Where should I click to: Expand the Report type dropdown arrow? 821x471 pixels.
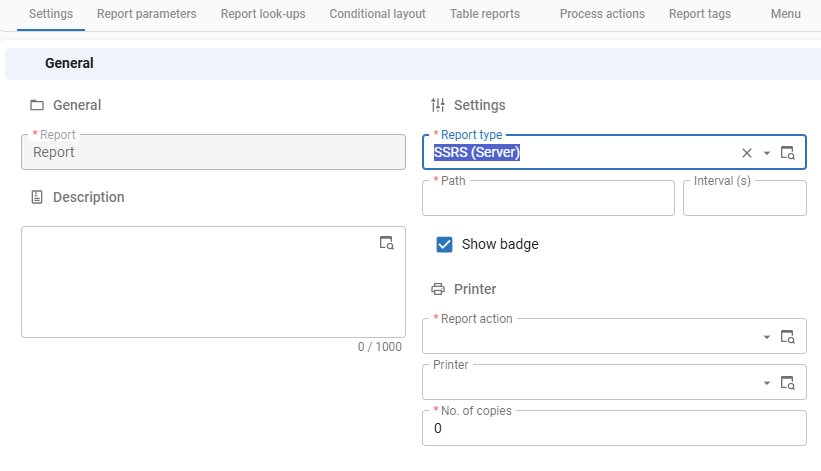pyautogui.click(x=767, y=153)
